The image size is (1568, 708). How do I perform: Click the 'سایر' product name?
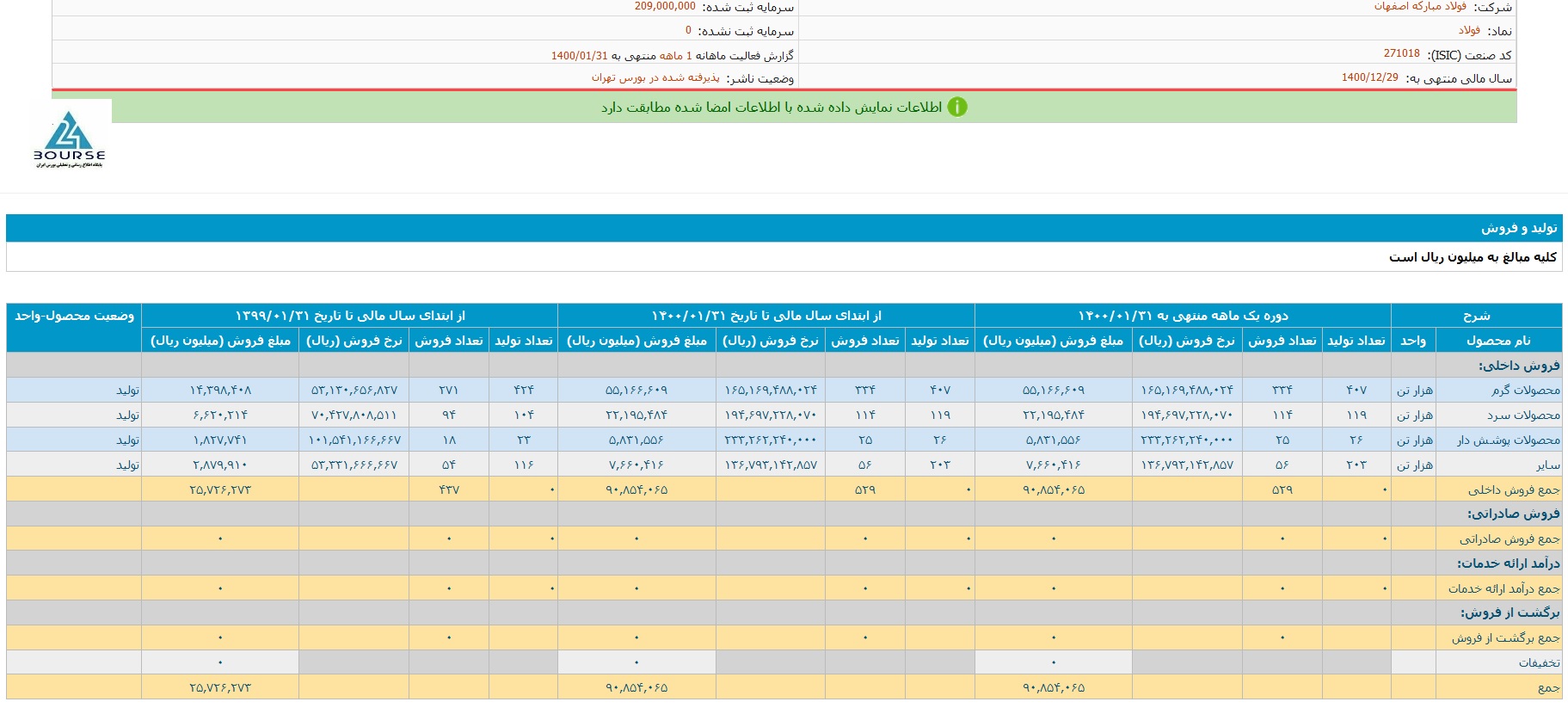[x=1548, y=465]
